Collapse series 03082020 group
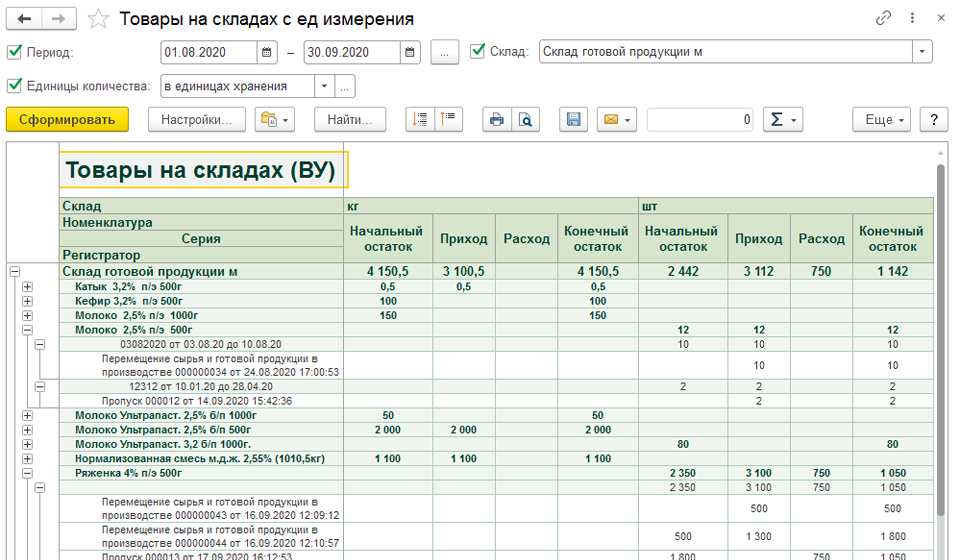This screenshot has width=960, height=560. [40, 344]
